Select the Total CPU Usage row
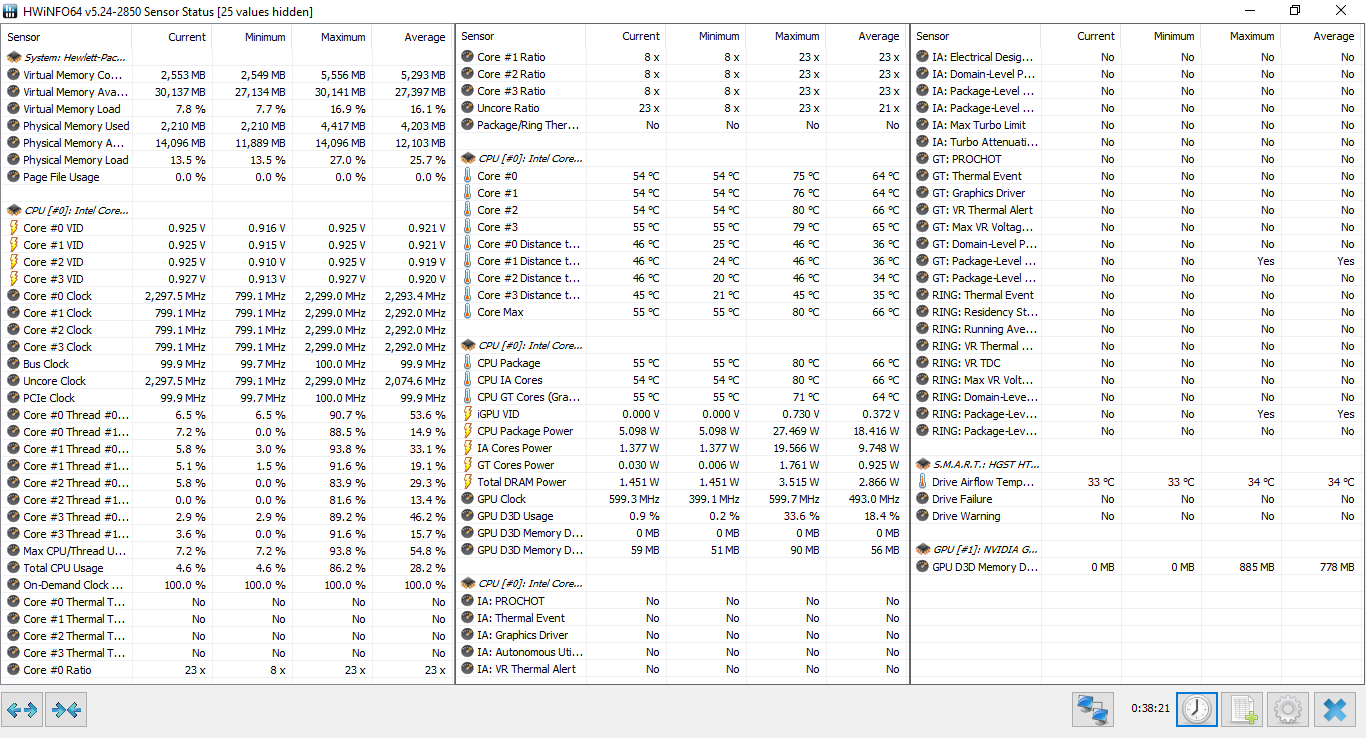This screenshot has height=738, width=1366. 227,568
